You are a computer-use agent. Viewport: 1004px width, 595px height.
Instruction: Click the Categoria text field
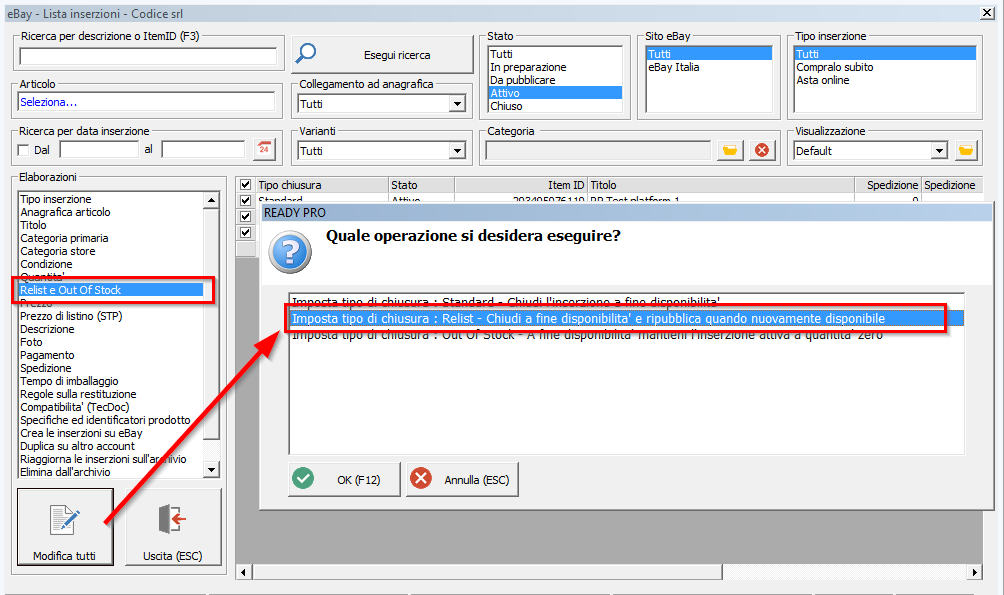pyautogui.click(x=598, y=151)
